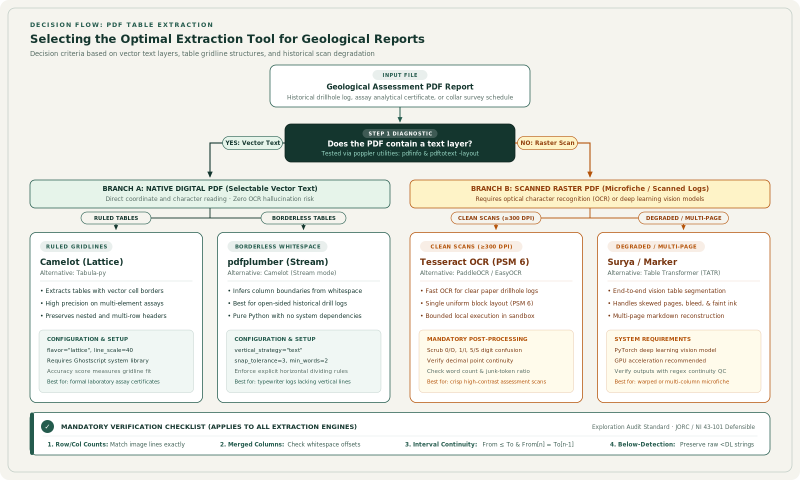
Task: Click 'Alternative: Camelot (Stream mode)' text
Action: (282, 273)
